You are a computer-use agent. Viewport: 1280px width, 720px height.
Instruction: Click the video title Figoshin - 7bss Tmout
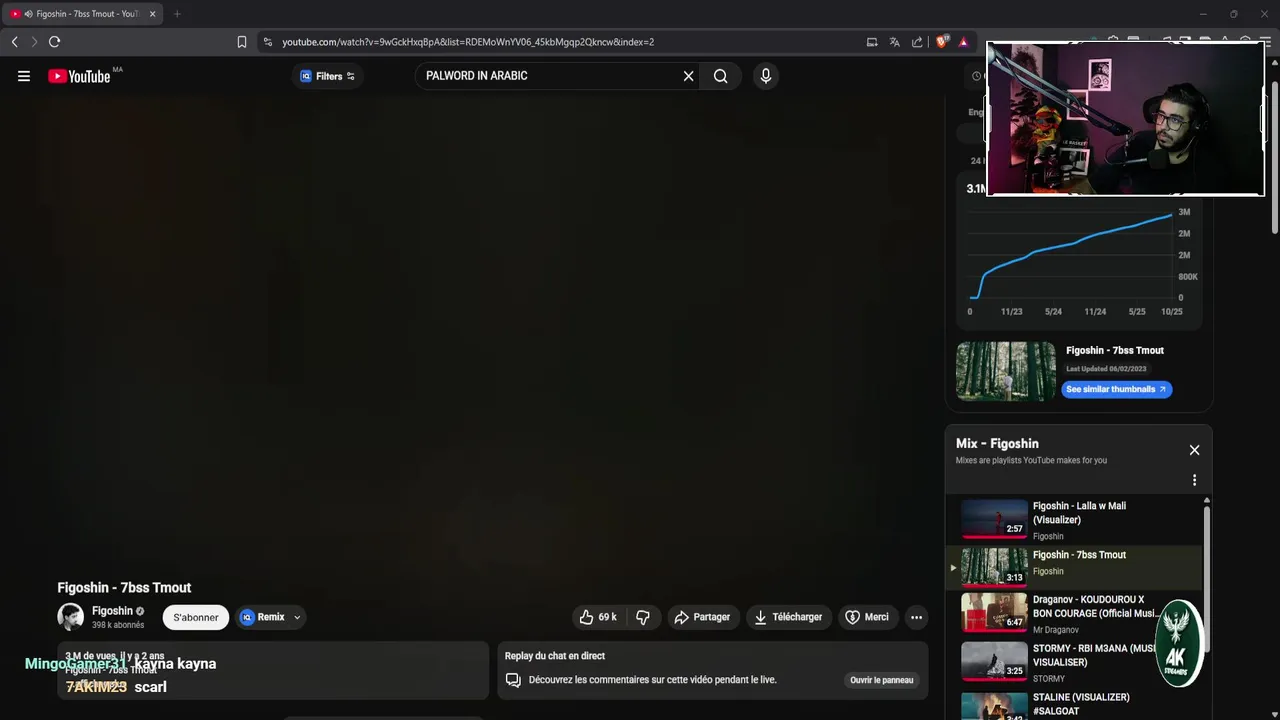tap(124, 588)
